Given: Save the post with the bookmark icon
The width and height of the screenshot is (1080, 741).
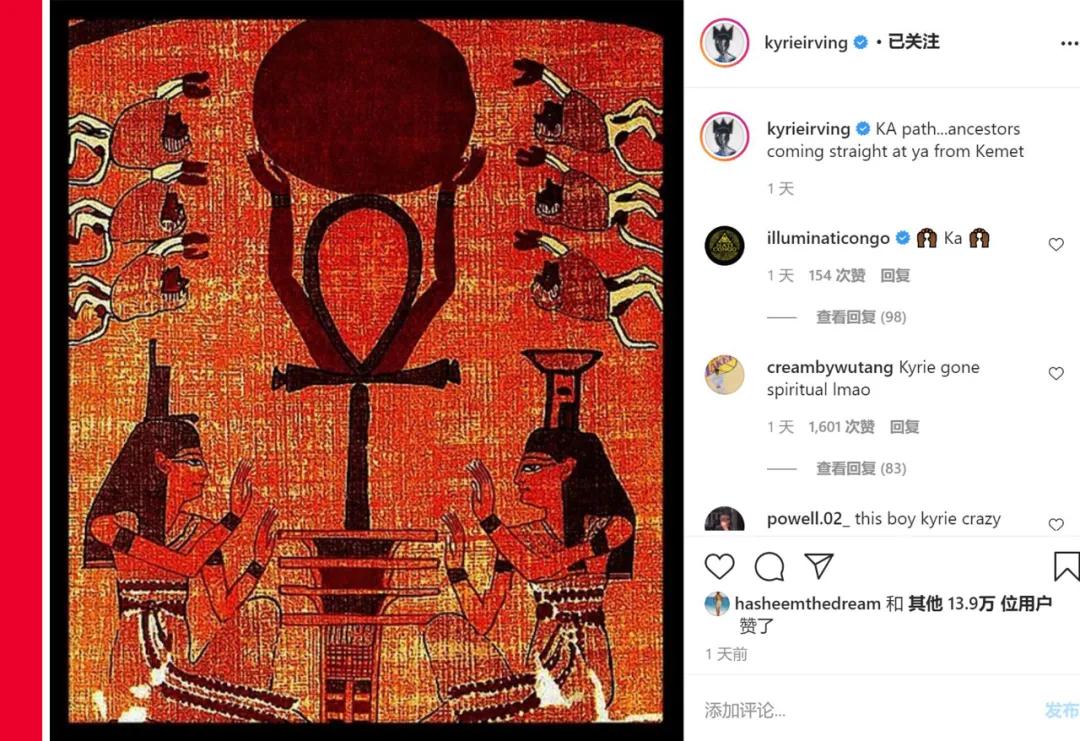Looking at the screenshot, I should point(1066,566).
